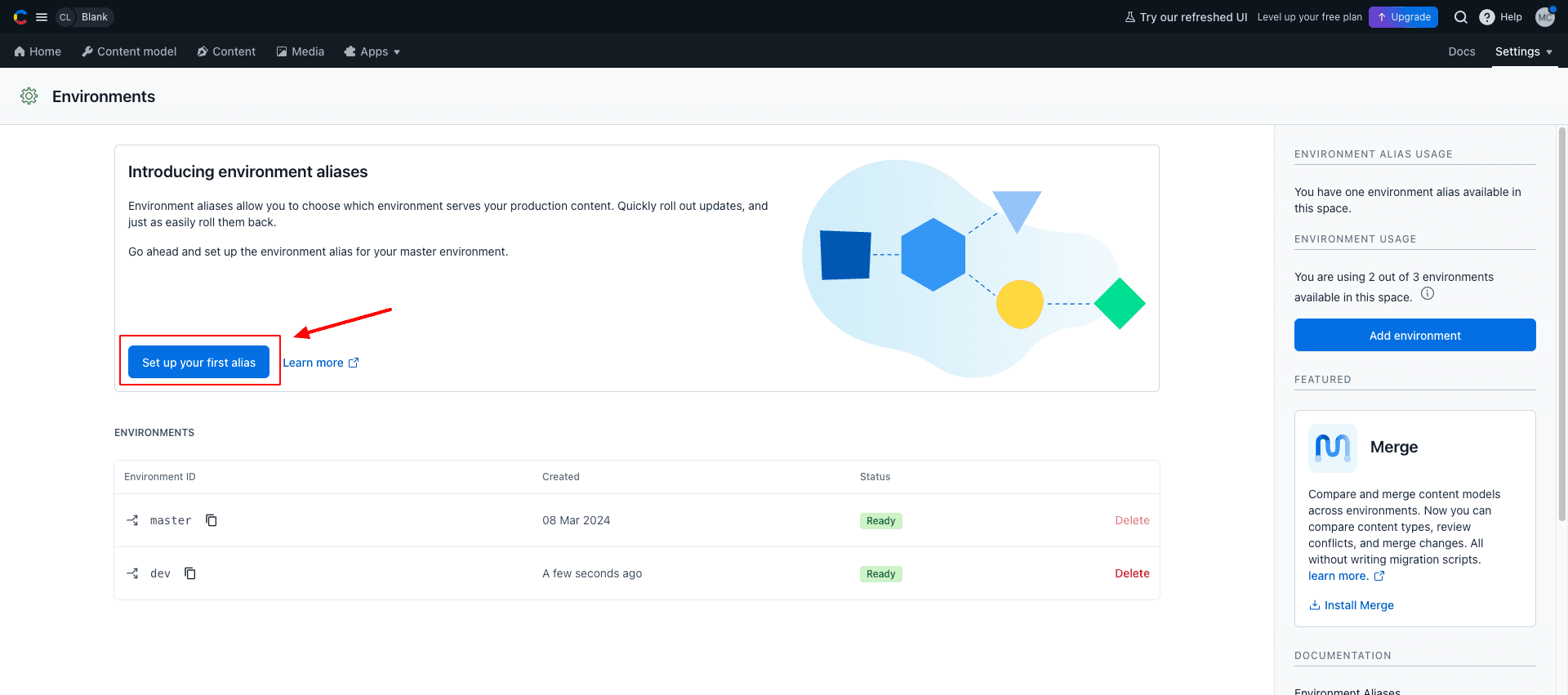Open the Help menu
This screenshot has width=1568, height=695.
tap(1501, 17)
